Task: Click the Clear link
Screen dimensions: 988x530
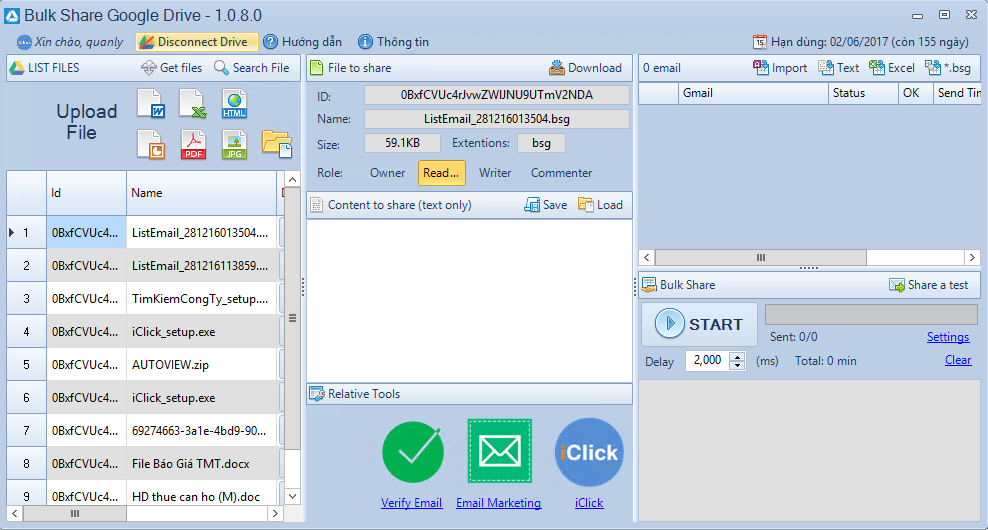Action: 958,360
